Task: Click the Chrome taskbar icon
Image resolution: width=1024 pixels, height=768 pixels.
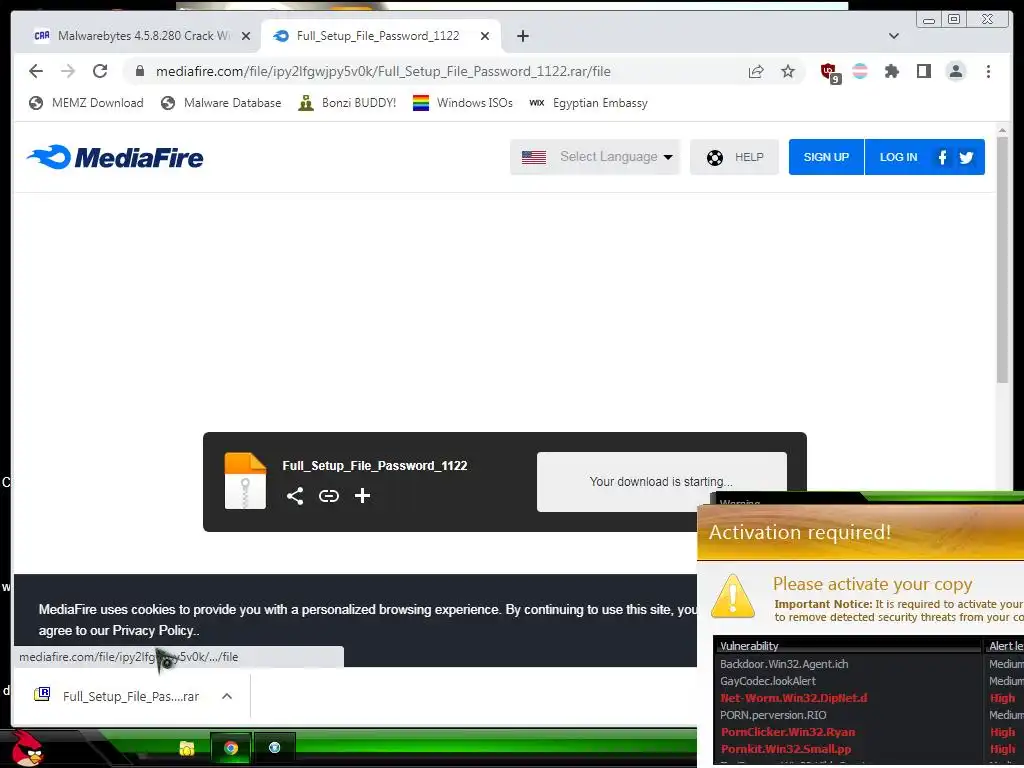Action: tap(231, 748)
